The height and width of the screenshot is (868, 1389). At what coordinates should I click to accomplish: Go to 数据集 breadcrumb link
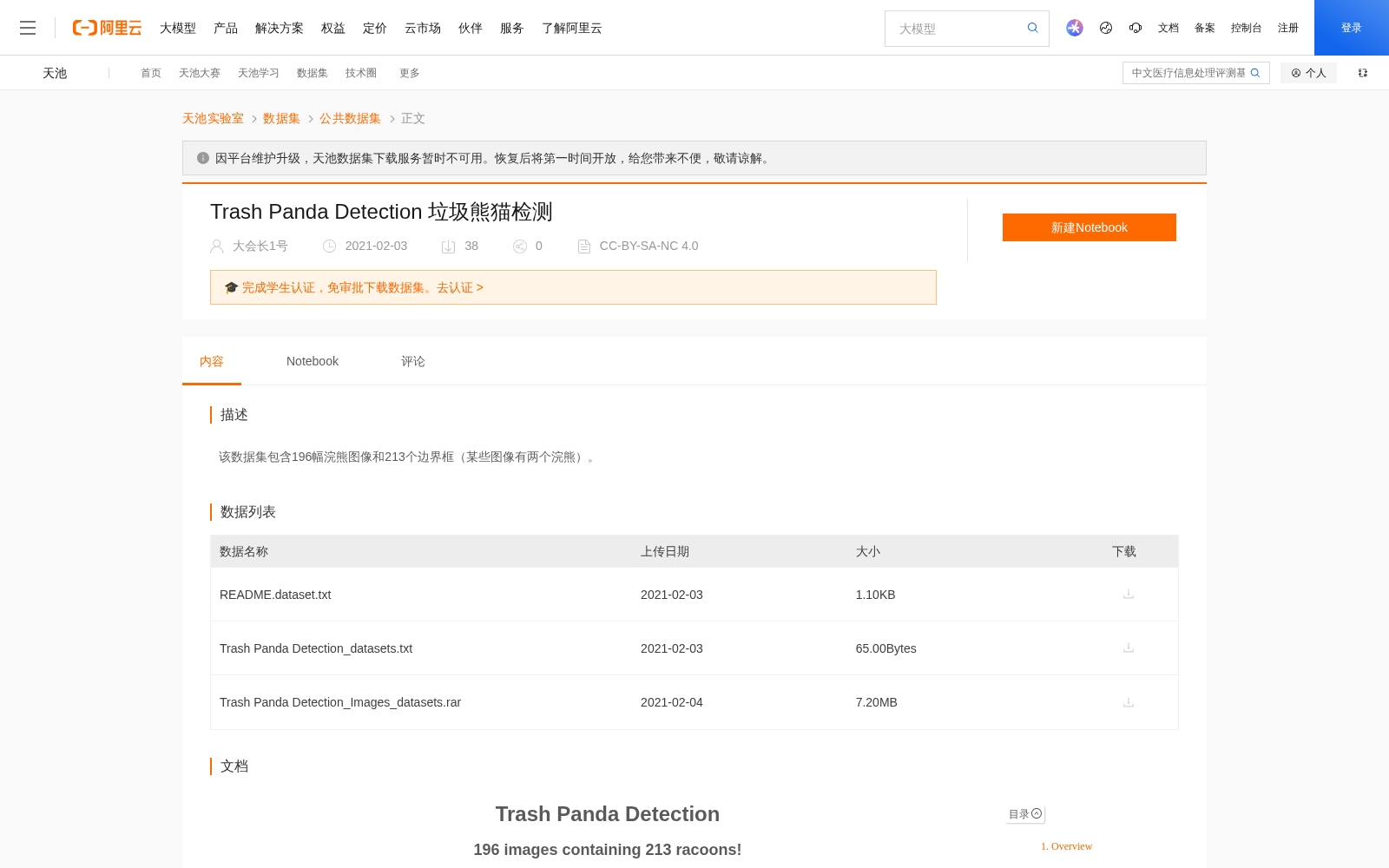pos(281,118)
